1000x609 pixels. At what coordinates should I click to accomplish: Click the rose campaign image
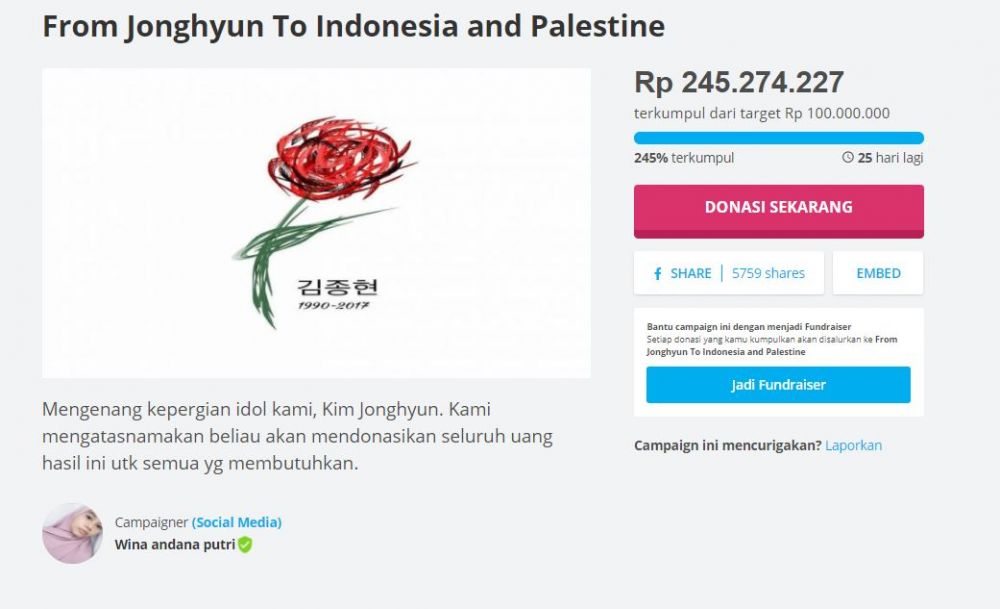[x=316, y=223]
